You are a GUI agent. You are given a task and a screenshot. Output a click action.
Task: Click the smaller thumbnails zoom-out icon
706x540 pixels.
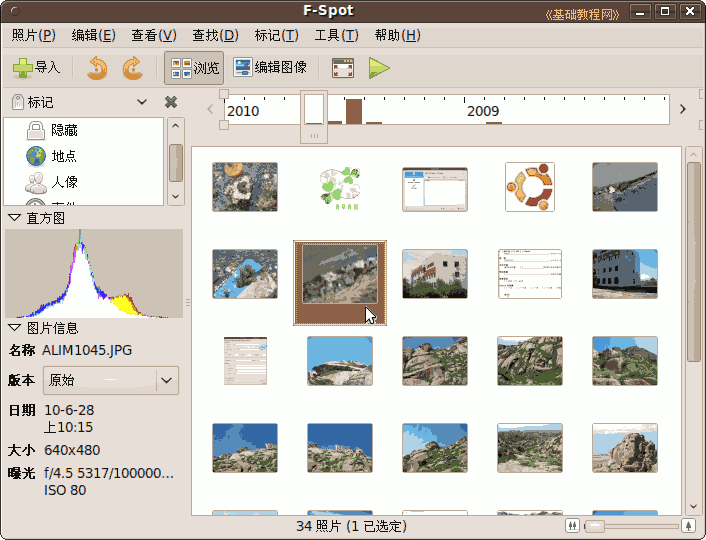[x=572, y=526]
